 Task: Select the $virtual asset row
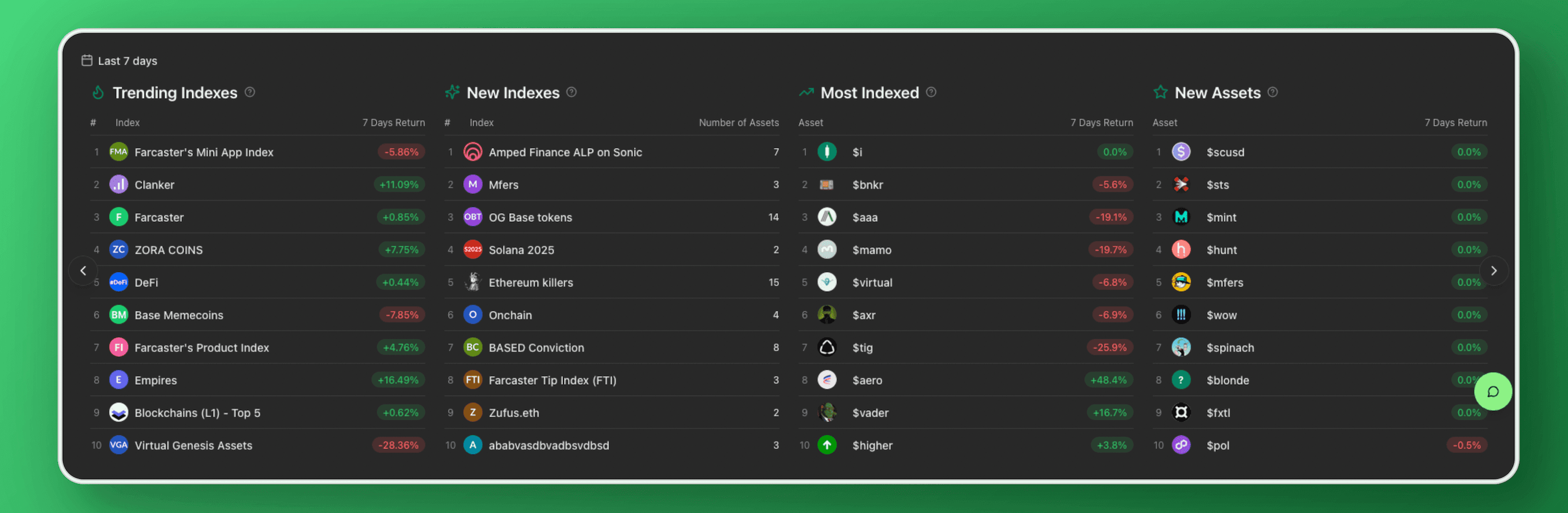966,282
